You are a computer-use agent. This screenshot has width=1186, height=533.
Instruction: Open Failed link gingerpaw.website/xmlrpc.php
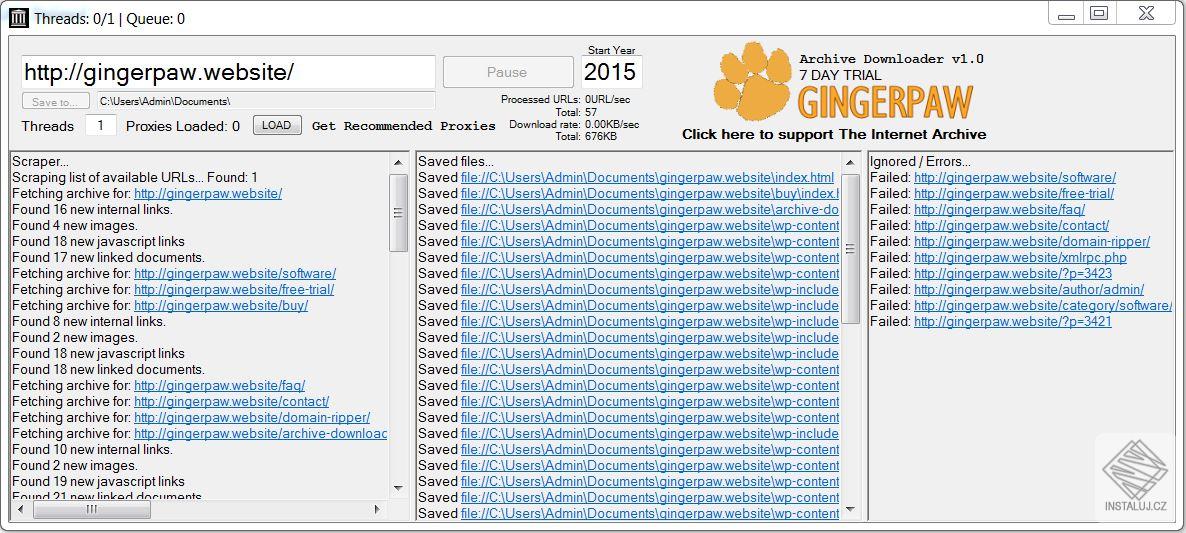click(x=1020, y=258)
